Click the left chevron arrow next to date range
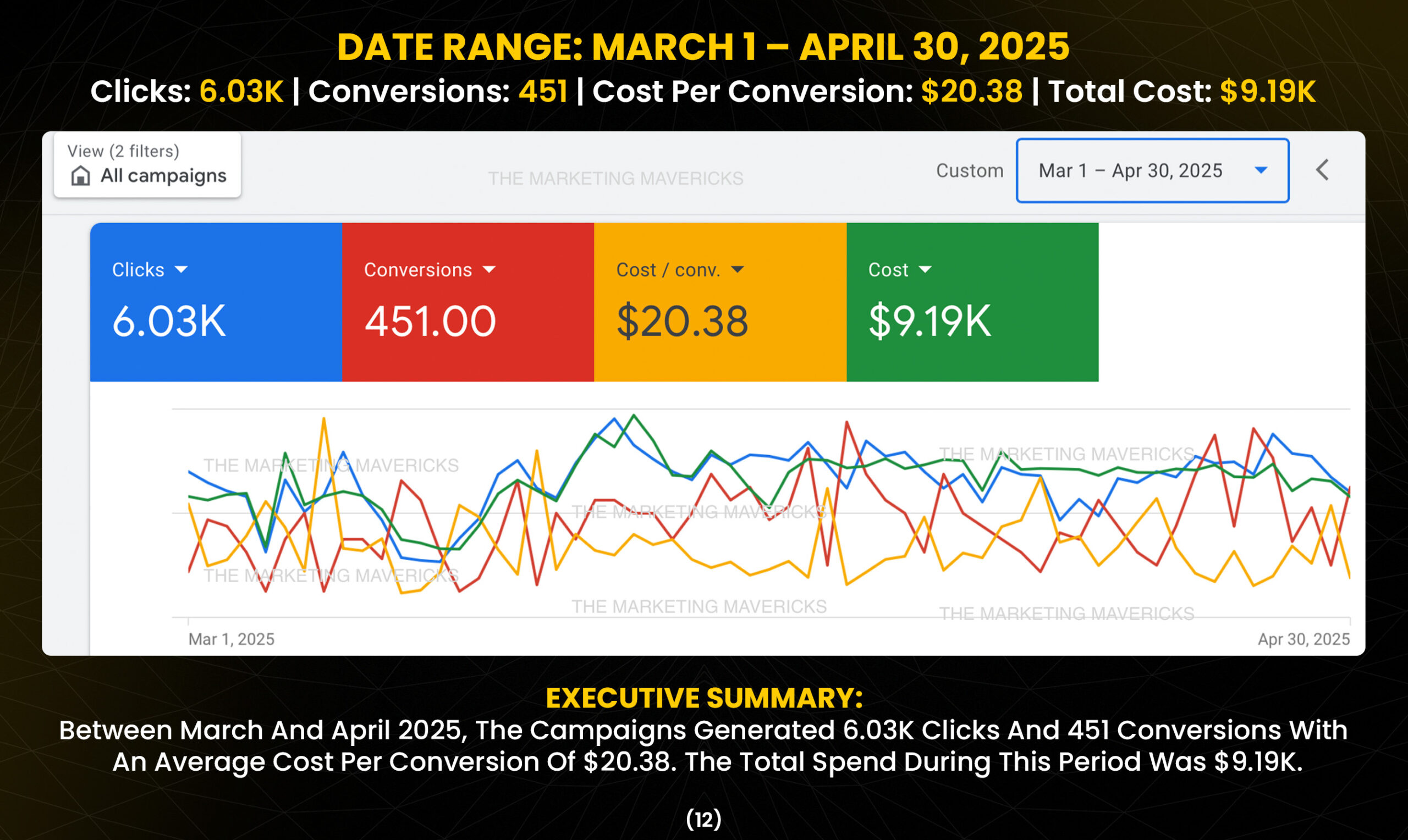 pos(1323,170)
